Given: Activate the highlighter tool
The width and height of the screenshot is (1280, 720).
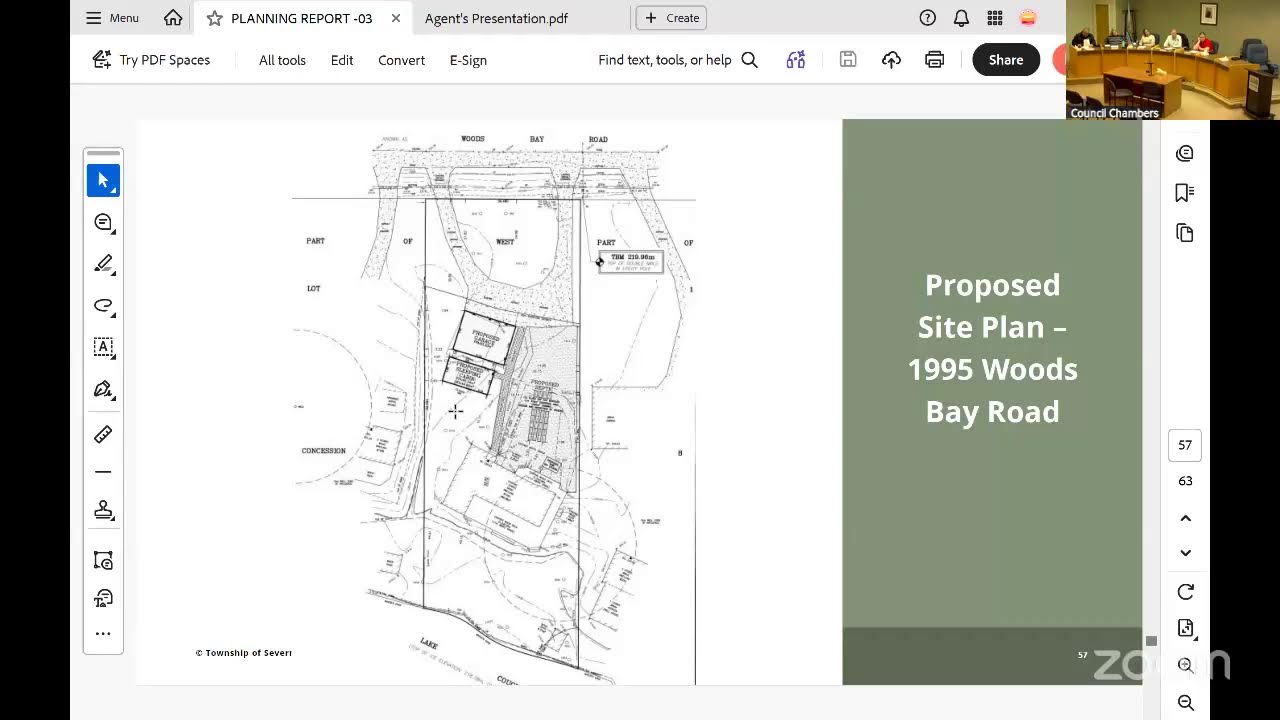Looking at the screenshot, I should [x=103, y=264].
